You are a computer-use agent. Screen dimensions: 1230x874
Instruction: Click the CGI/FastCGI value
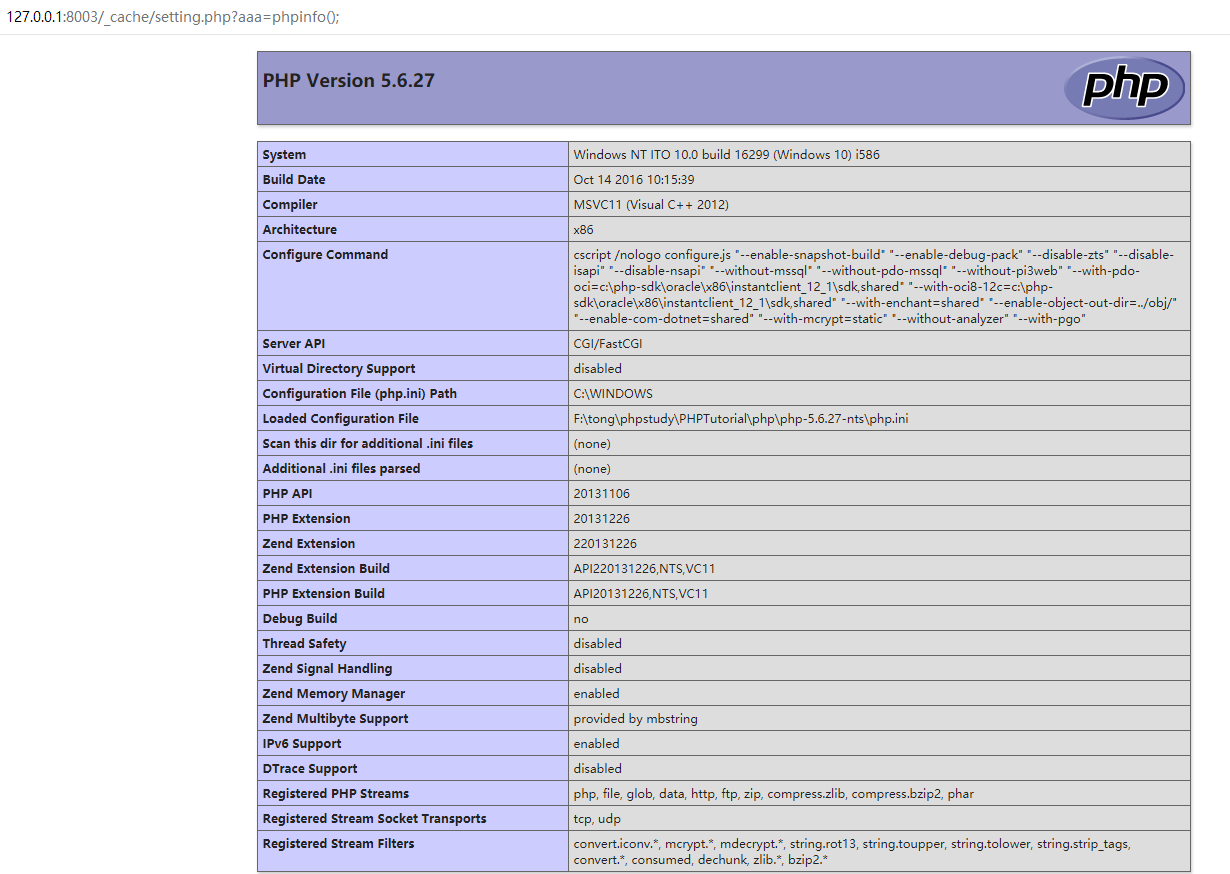610,344
